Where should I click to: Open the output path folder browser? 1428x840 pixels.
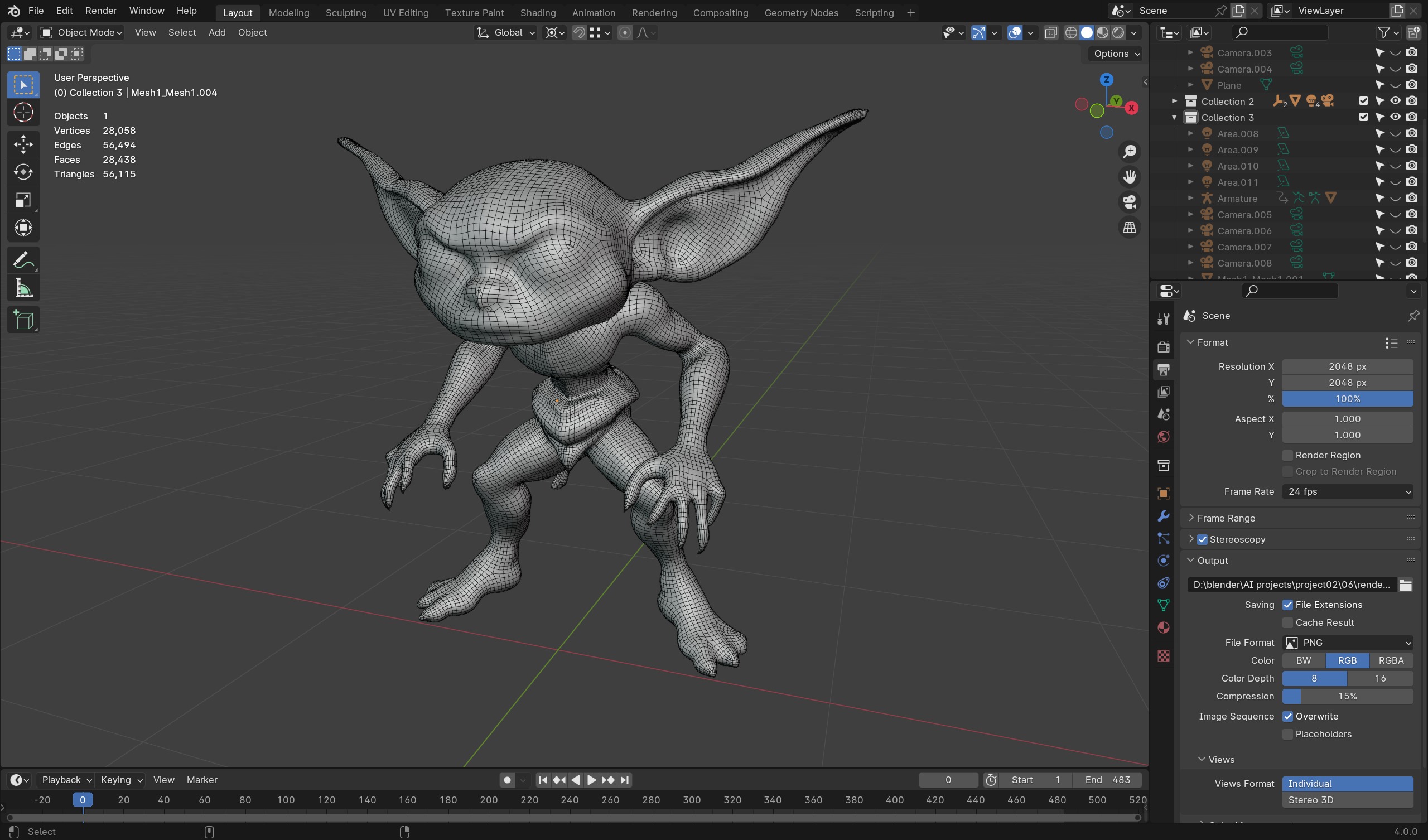(1405, 585)
